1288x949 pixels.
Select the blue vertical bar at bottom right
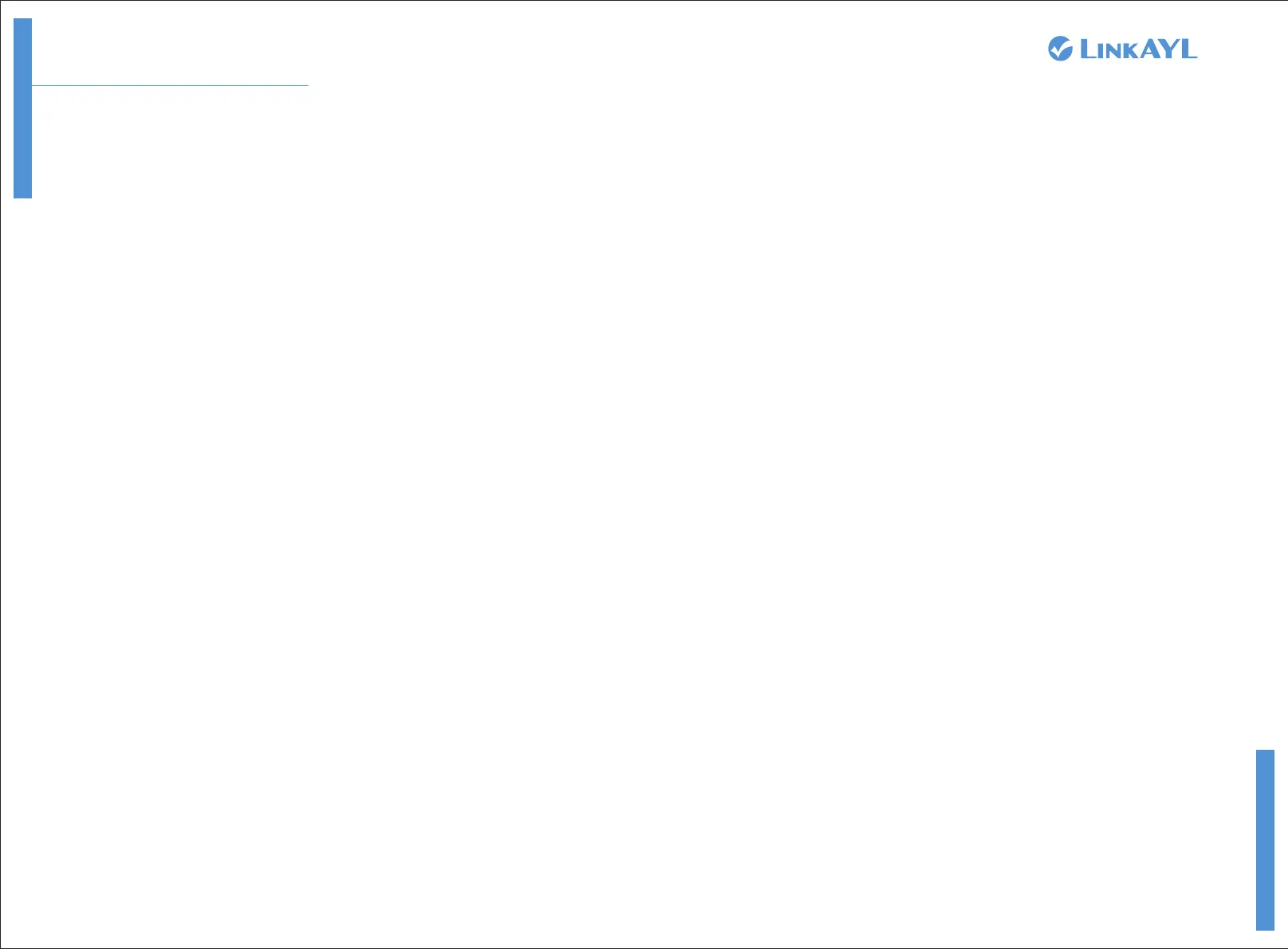(1265, 840)
